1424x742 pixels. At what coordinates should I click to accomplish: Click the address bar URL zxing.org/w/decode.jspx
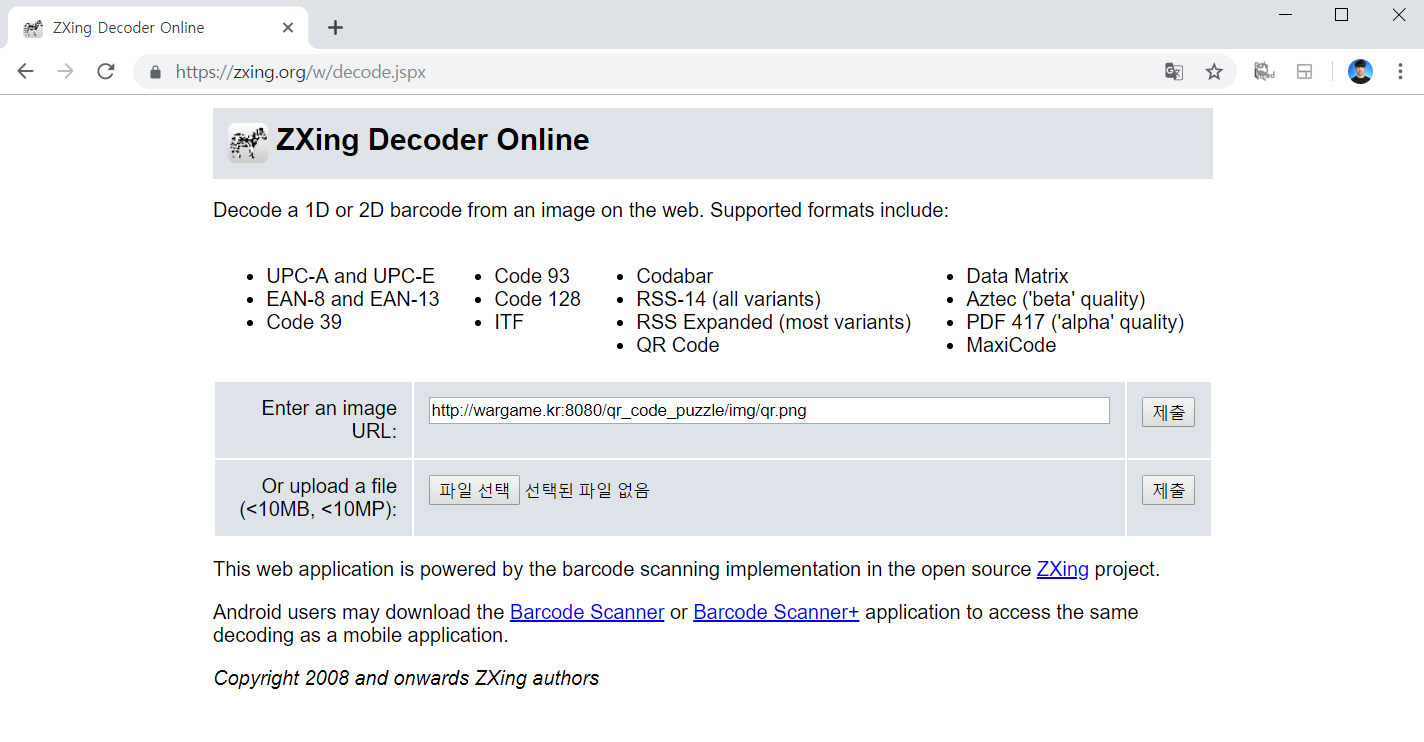coord(301,72)
